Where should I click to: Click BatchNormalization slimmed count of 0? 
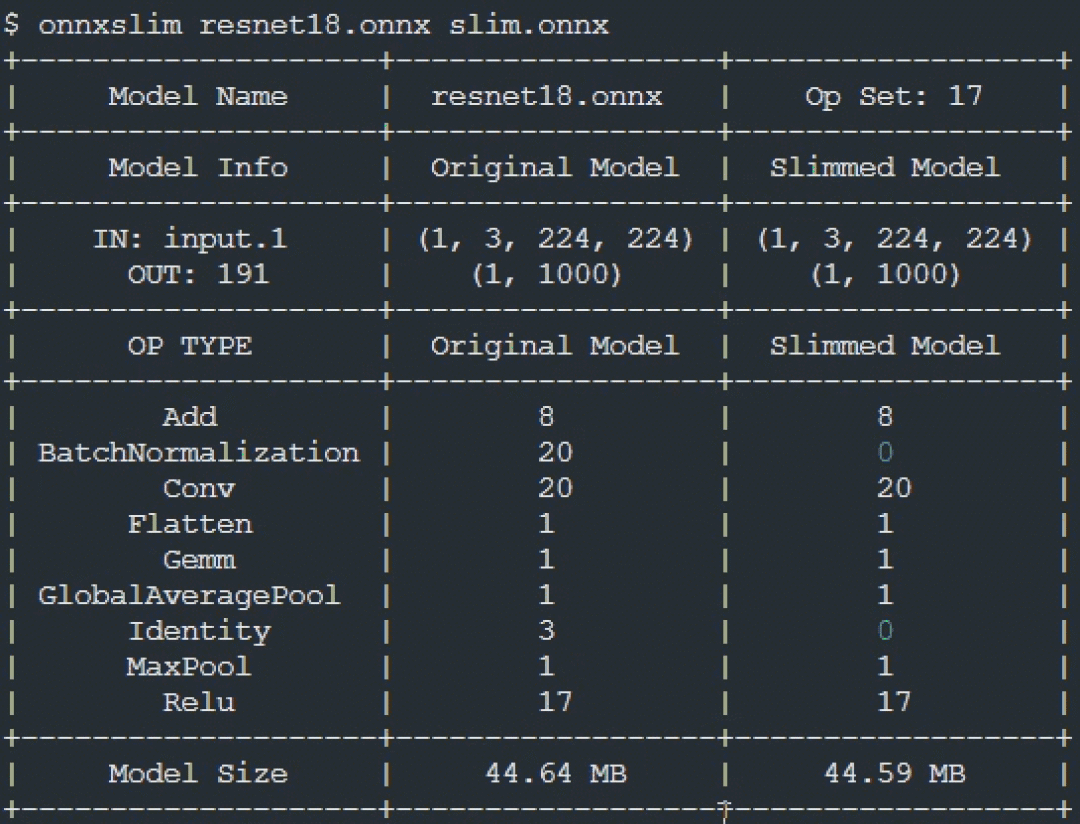(885, 453)
